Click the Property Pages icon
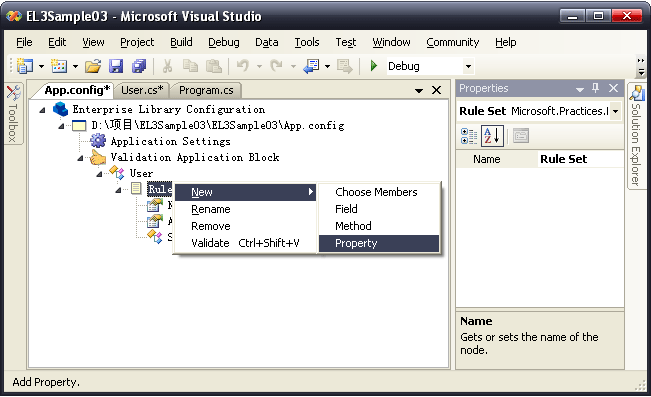This screenshot has width=651, height=397. pos(521,136)
